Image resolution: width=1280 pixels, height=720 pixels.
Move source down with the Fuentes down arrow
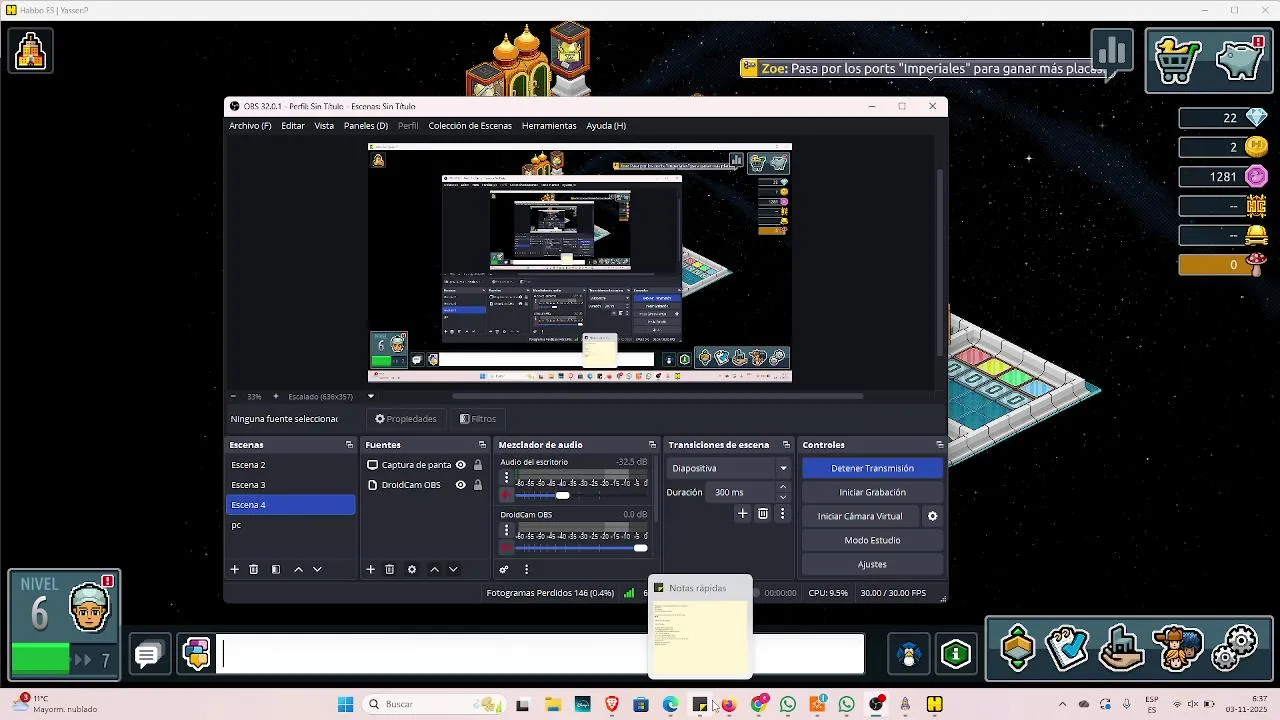[x=453, y=569]
